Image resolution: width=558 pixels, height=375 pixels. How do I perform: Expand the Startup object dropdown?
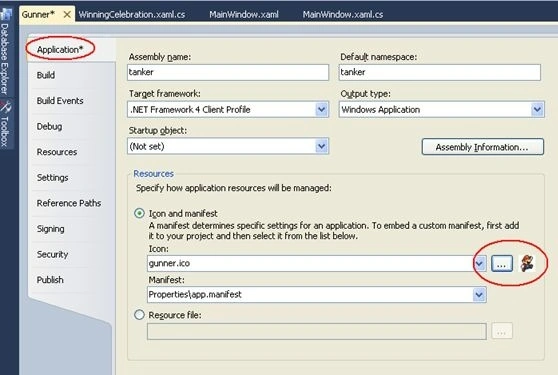[x=321, y=146]
